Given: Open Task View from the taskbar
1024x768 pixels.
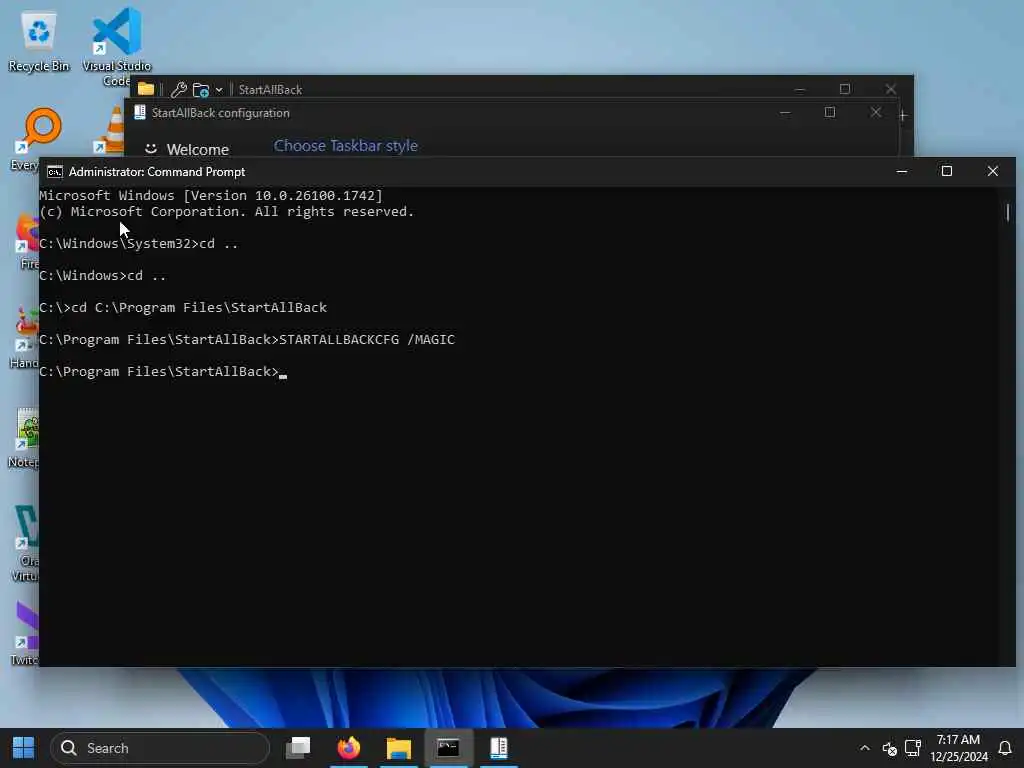Looking at the screenshot, I should point(298,748).
